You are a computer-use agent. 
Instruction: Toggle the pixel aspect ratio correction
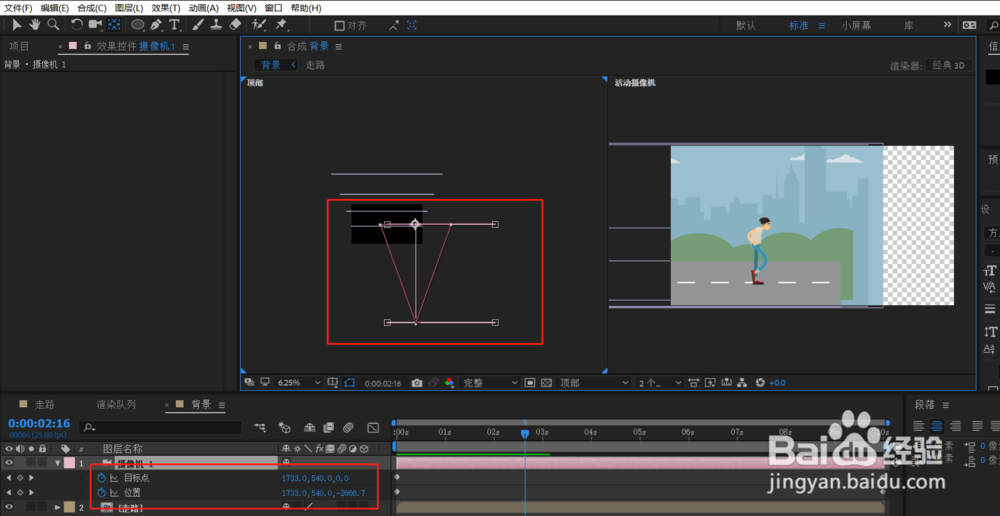pyautogui.click(x=693, y=383)
